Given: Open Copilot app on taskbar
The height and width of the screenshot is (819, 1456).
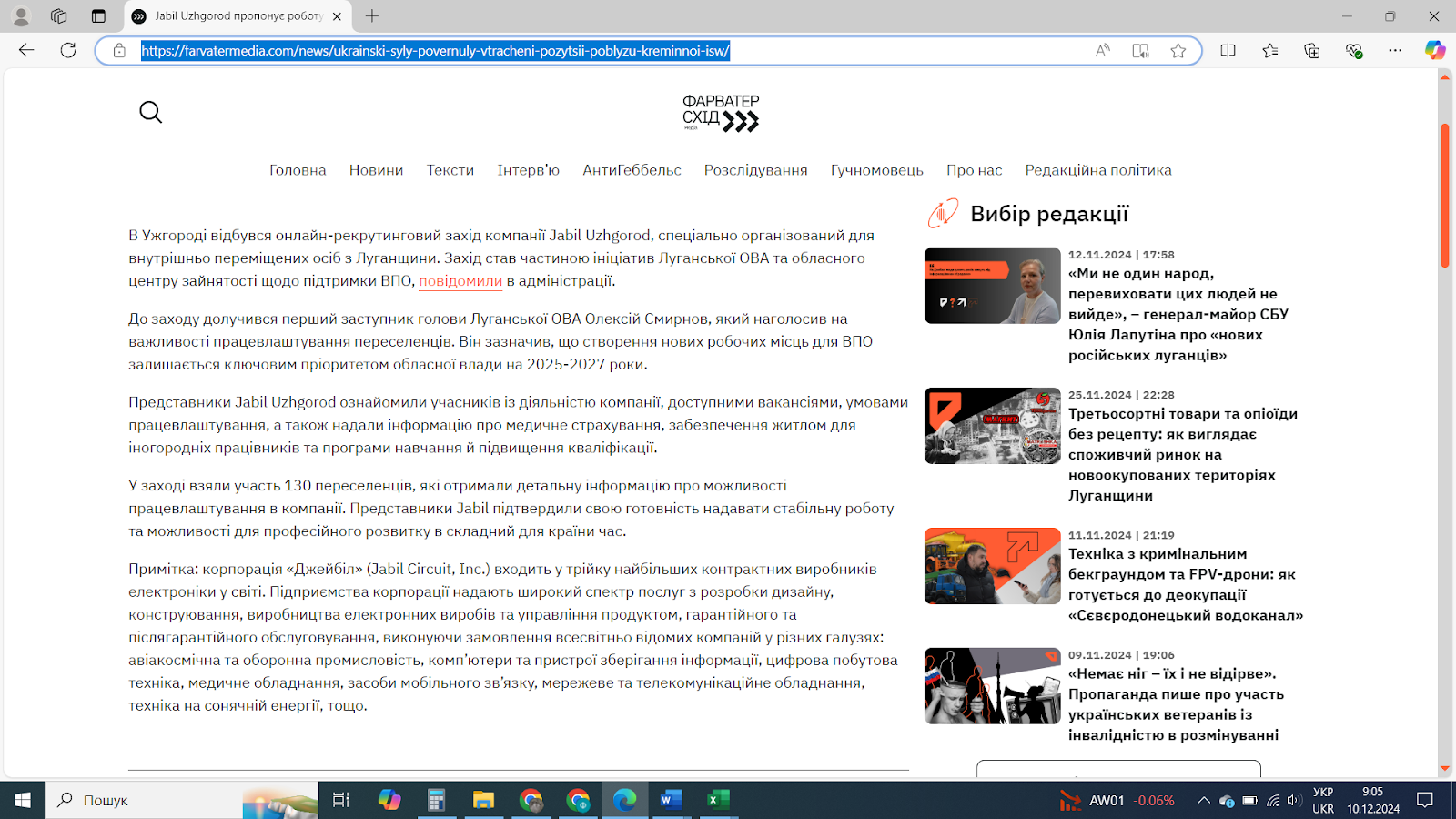Looking at the screenshot, I should coord(389,800).
